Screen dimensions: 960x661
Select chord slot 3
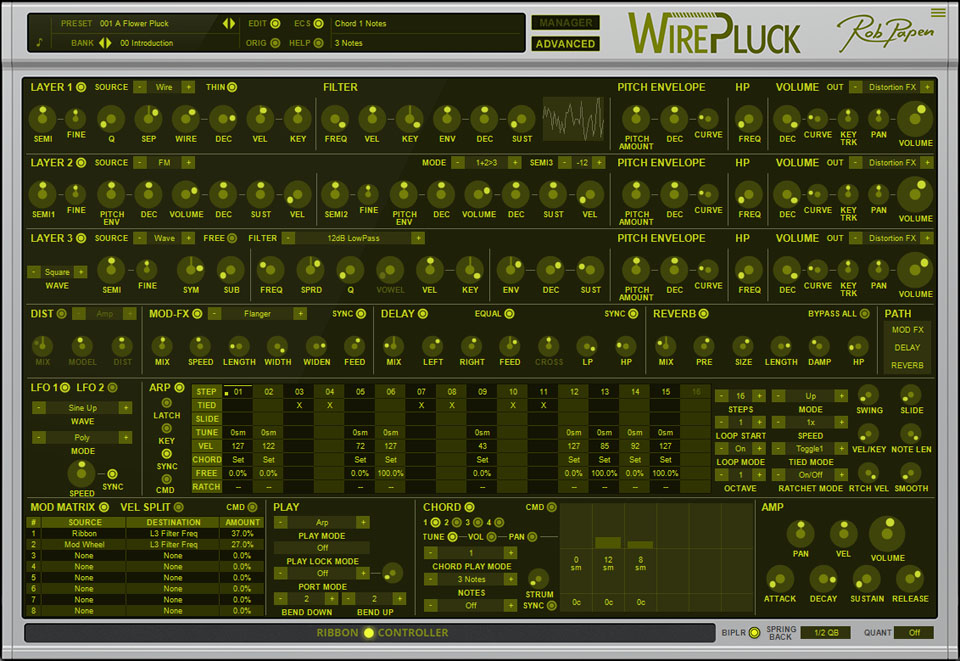[478, 522]
